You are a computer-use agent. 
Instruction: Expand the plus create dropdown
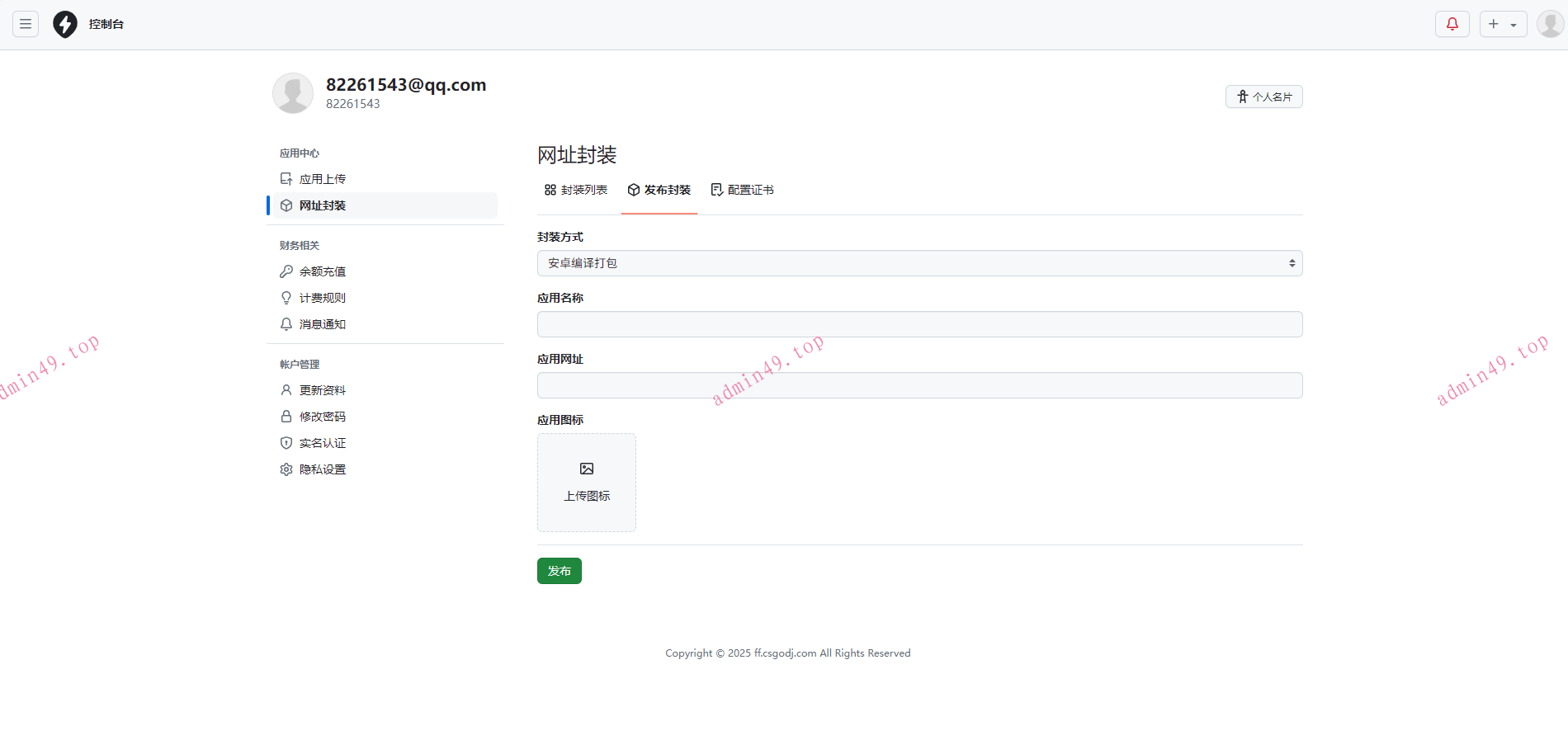click(1503, 24)
